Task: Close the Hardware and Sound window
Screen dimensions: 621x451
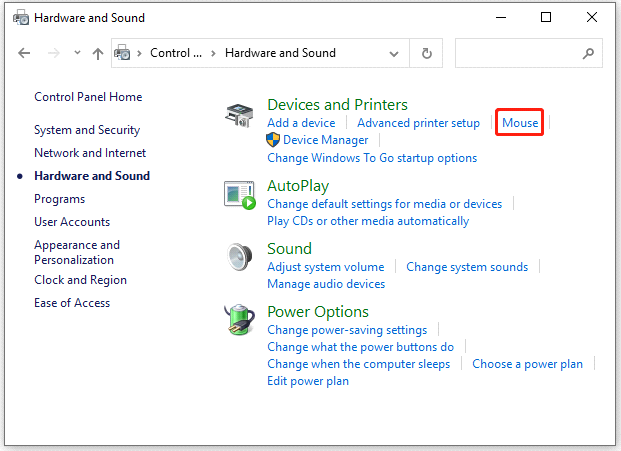Action: [x=592, y=17]
